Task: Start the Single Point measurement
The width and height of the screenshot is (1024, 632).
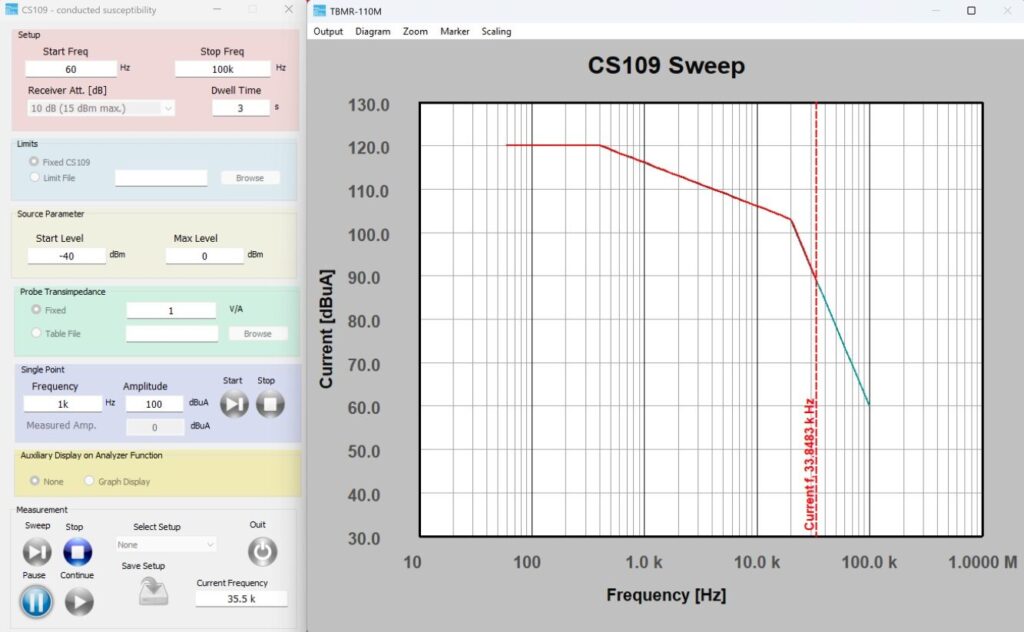Action: click(234, 404)
